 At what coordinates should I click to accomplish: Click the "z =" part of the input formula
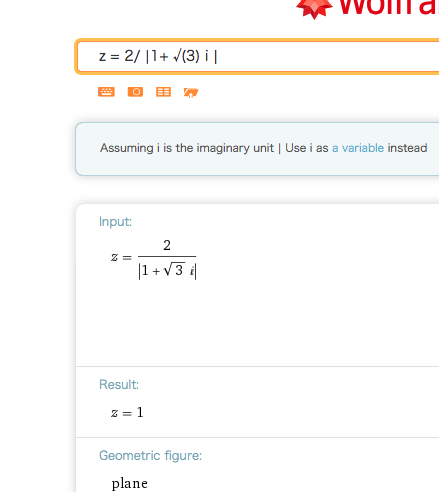coord(121,257)
